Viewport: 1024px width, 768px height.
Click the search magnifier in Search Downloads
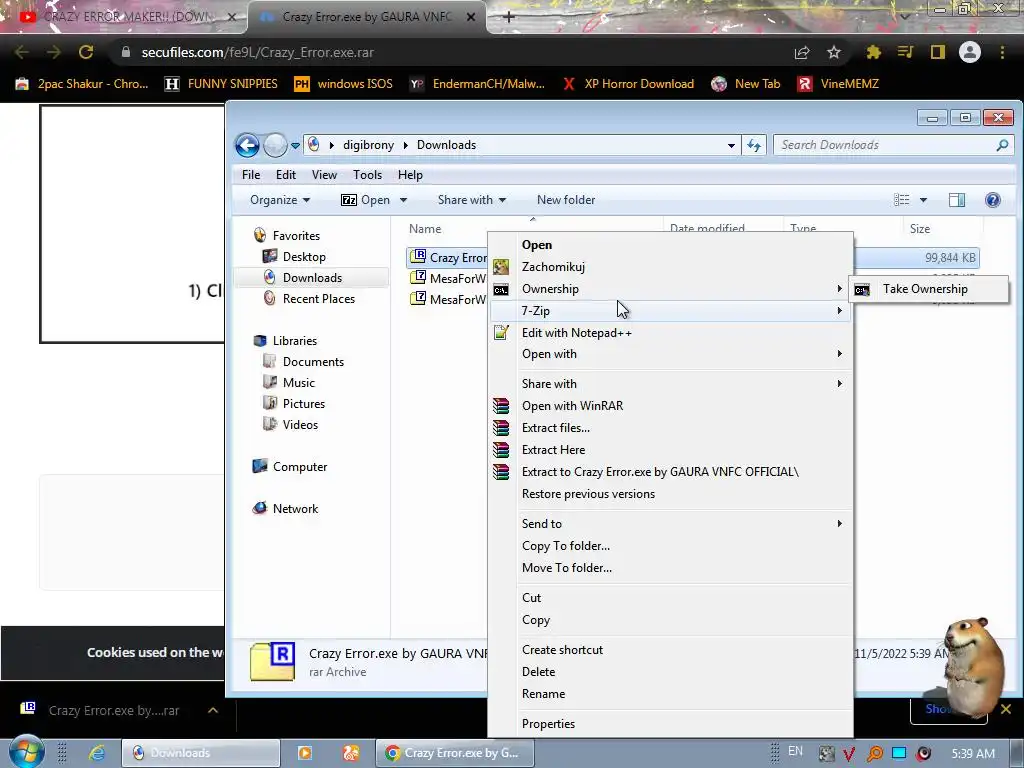tap(1002, 145)
